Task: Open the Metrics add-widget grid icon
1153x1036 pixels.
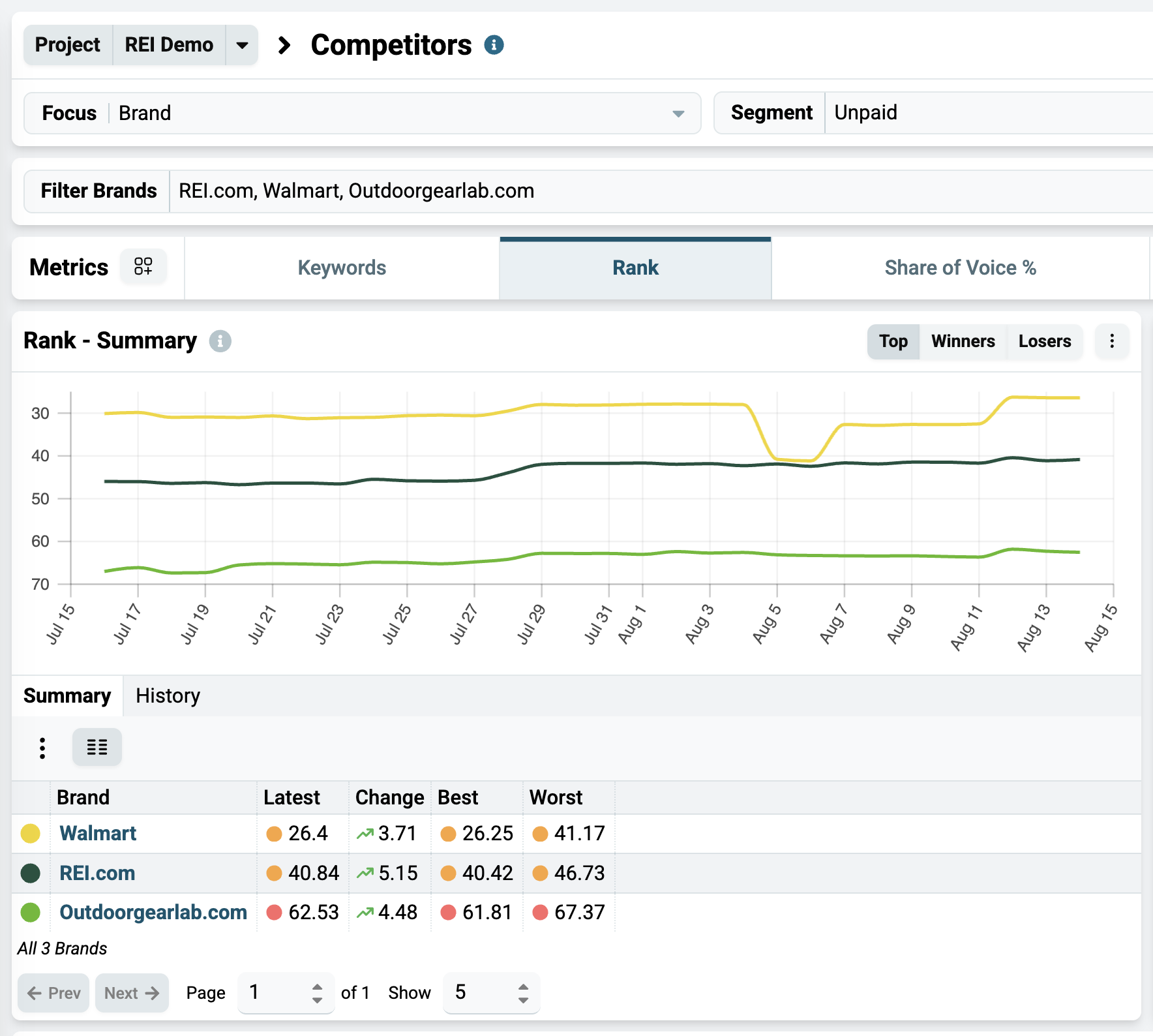Action: (x=143, y=266)
